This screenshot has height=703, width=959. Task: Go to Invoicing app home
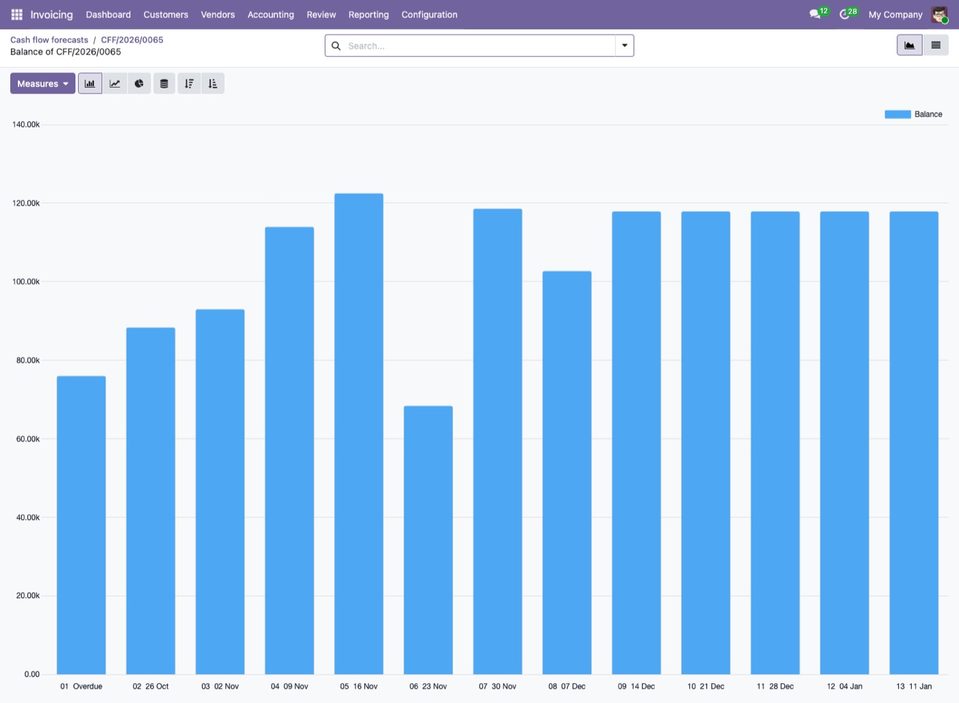pos(51,15)
